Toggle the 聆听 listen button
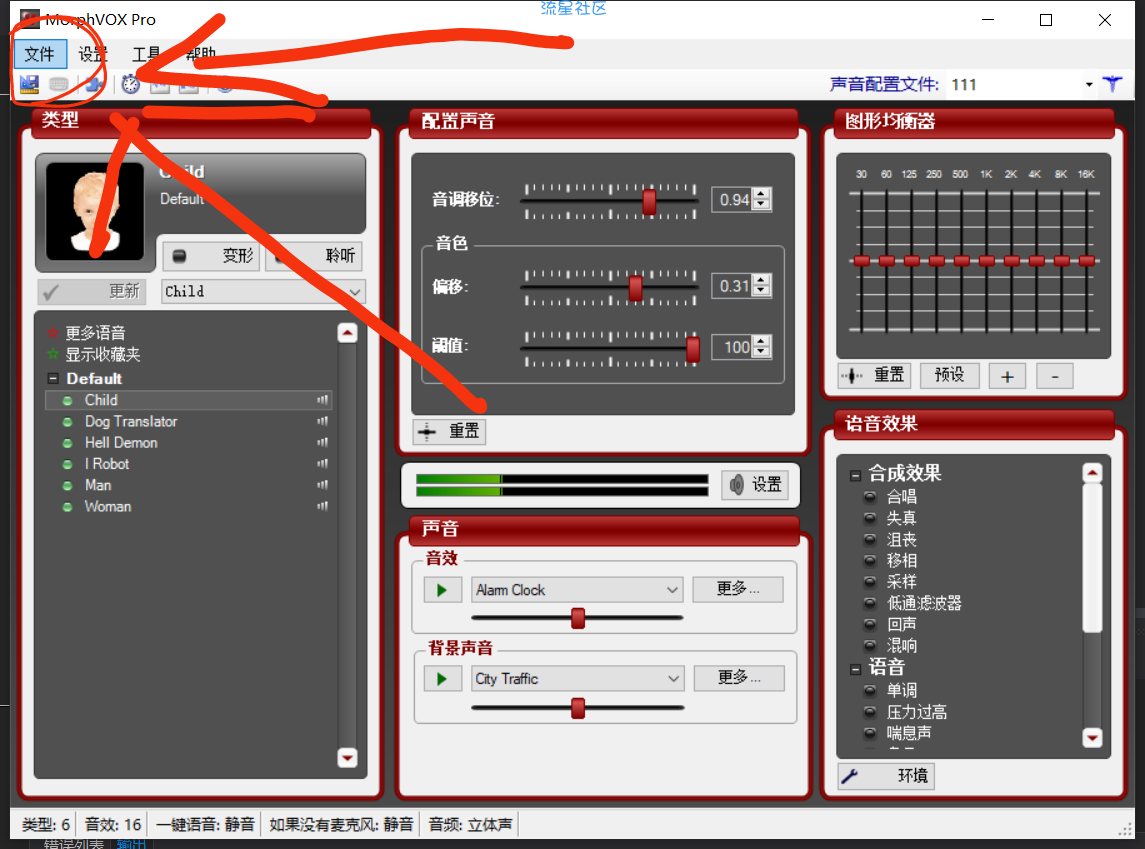The width and height of the screenshot is (1145, 849). [313, 256]
